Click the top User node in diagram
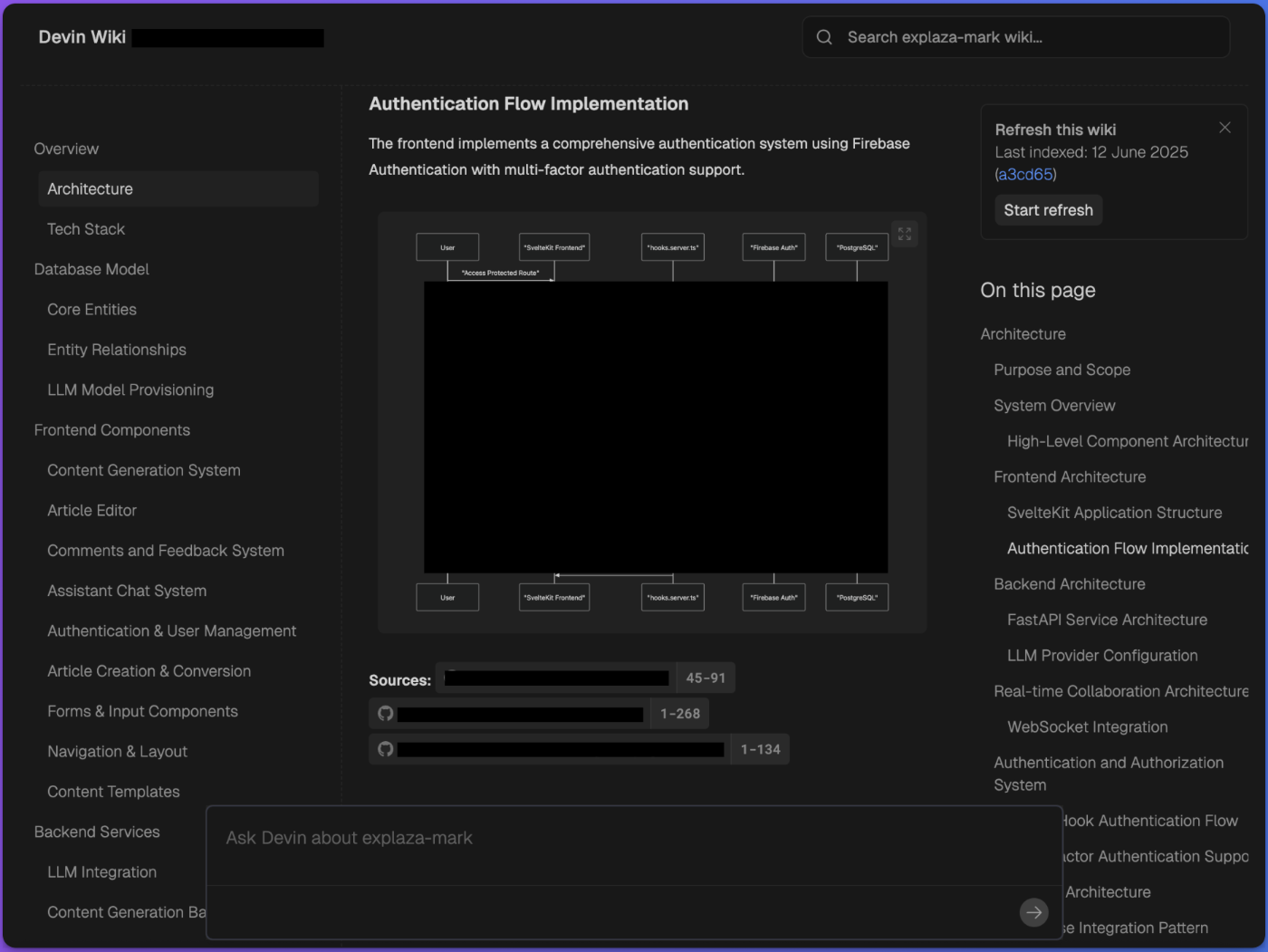Screen dimensions: 1268x952 click(x=447, y=247)
